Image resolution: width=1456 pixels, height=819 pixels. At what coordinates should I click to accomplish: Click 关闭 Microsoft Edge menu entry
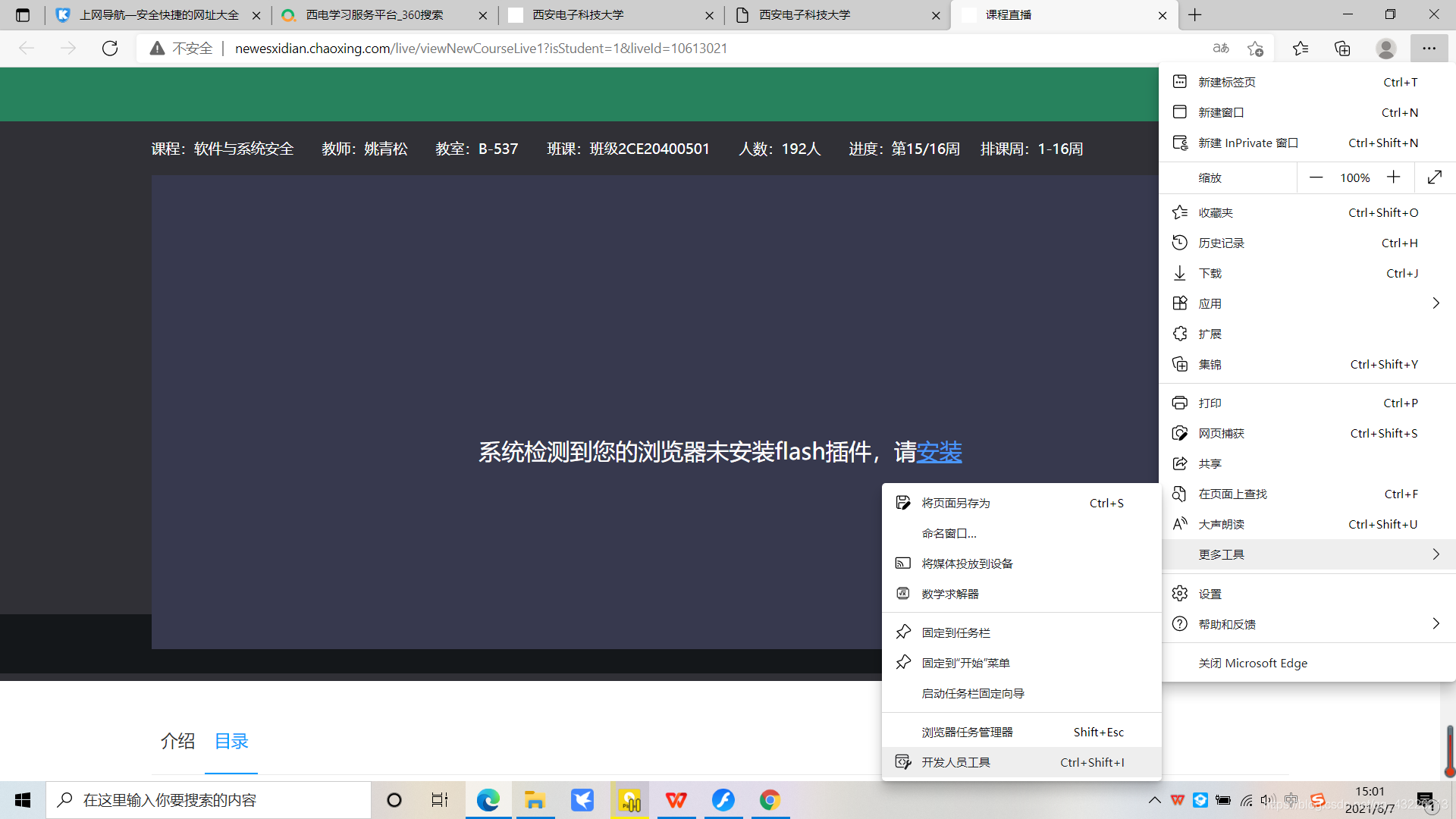pyautogui.click(x=1253, y=663)
